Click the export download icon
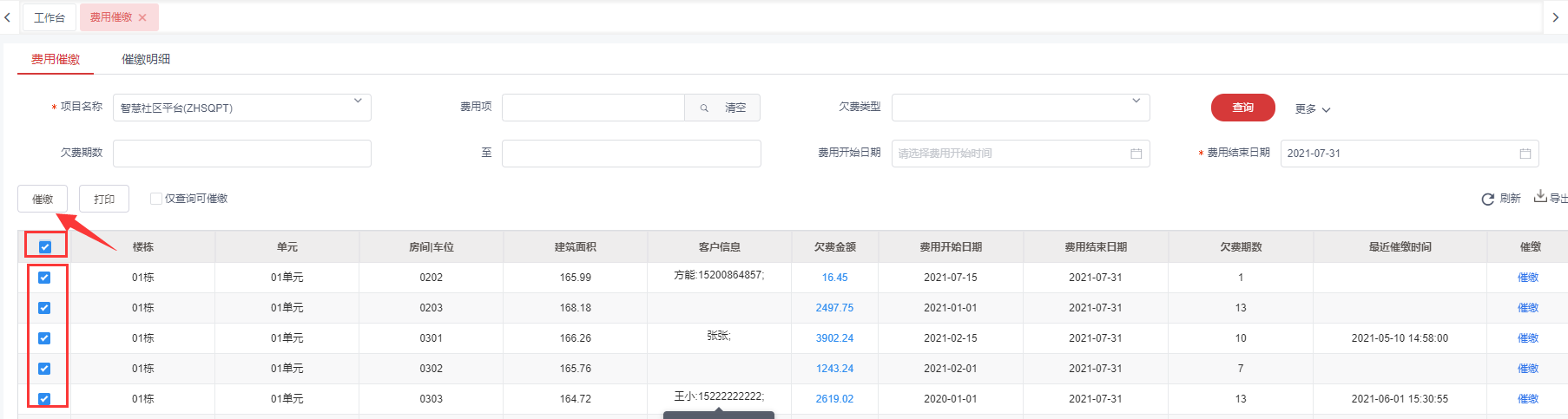1568x419 pixels. pos(1540,196)
